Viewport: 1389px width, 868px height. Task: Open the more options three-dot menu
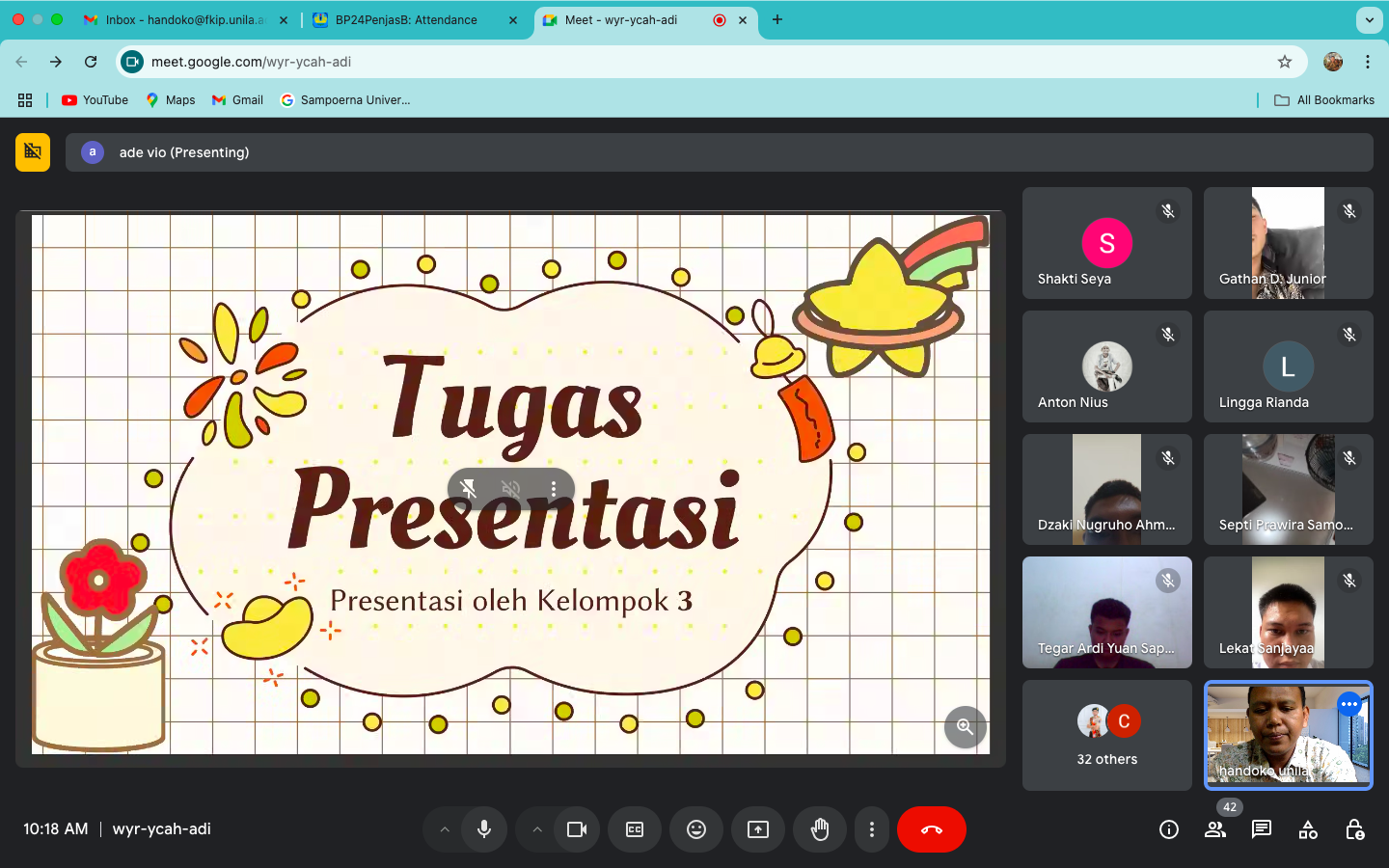click(872, 829)
